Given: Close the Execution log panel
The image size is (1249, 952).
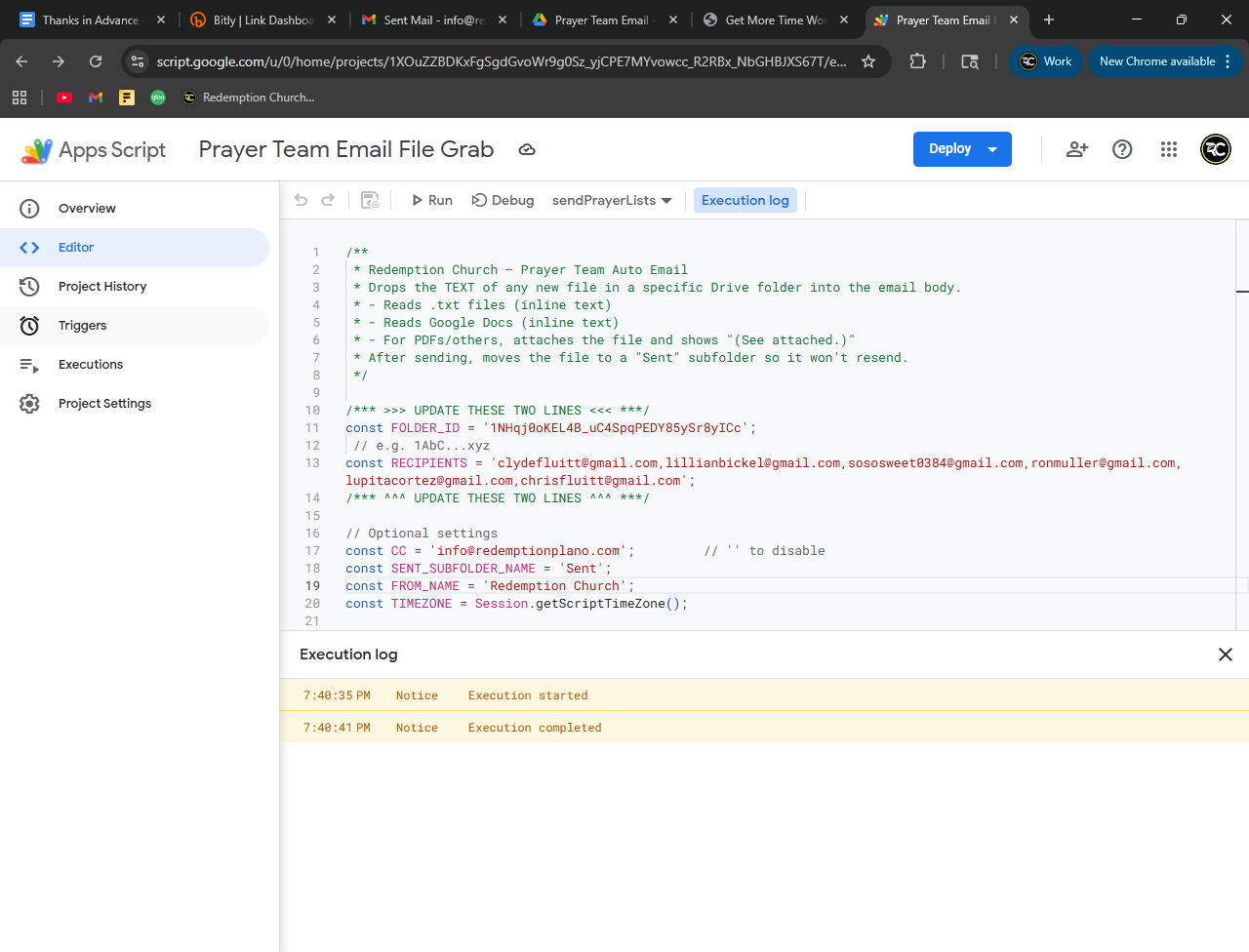Looking at the screenshot, I should coord(1225,654).
